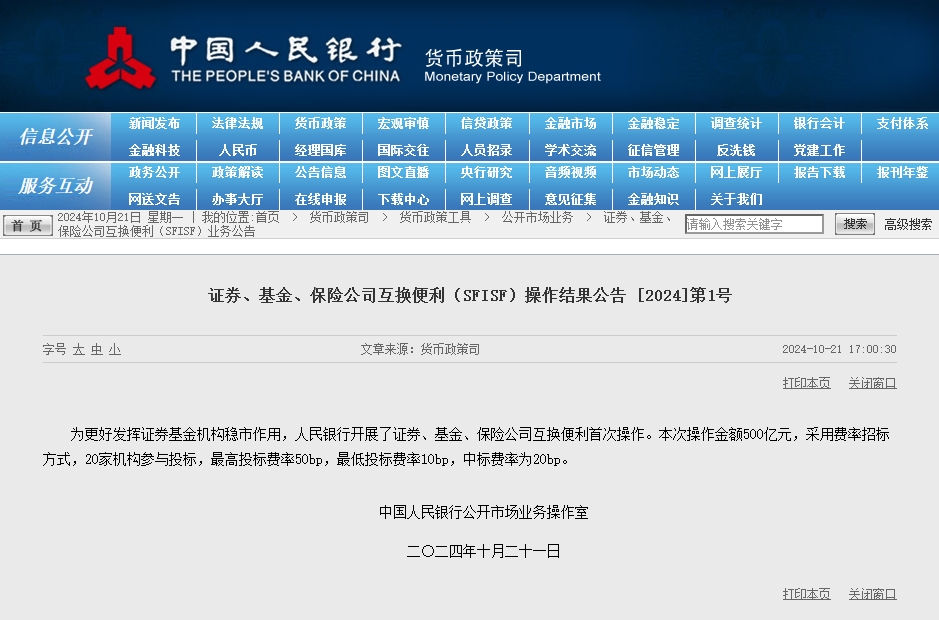The image size is (939, 620).
Task: Open the 证券、基金、保险公司互换便利 breadcrumb
Action: pyautogui.click(x=637, y=217)
